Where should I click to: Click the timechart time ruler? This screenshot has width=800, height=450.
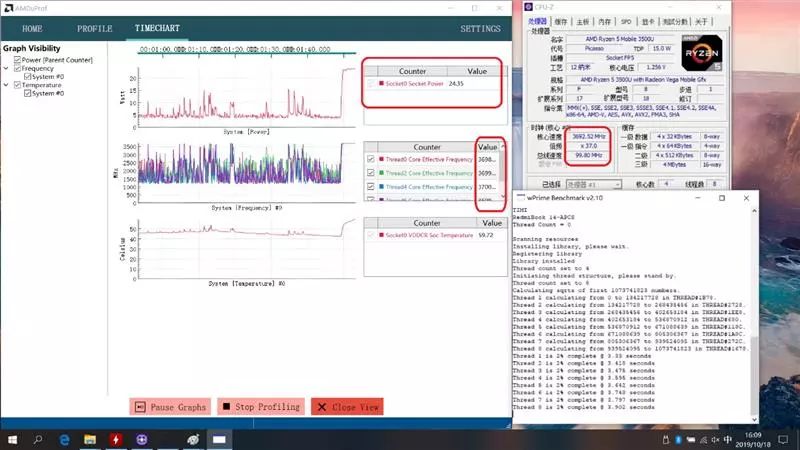click(x=247, y=50)
